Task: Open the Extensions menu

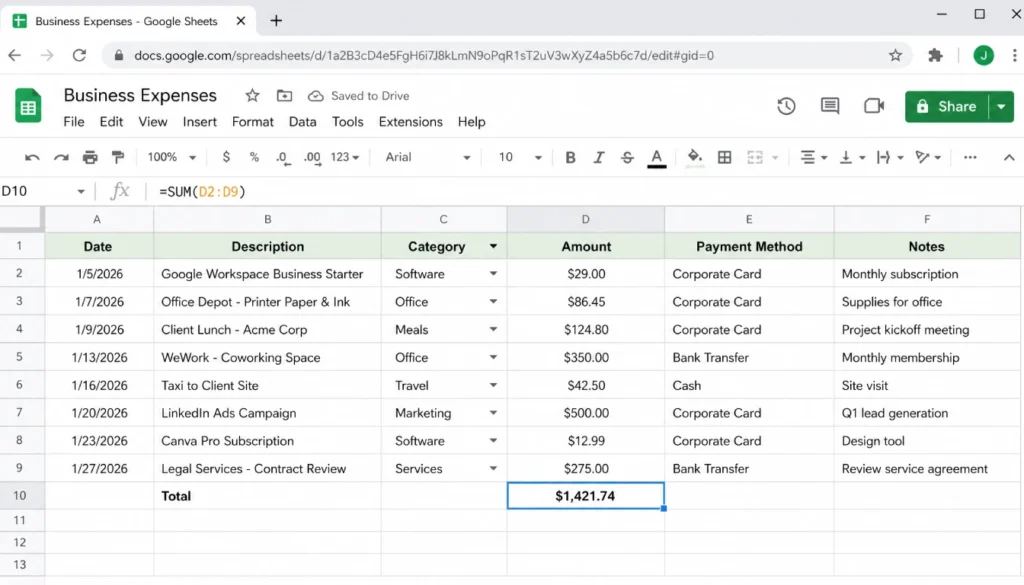Action: click(411, 122)
